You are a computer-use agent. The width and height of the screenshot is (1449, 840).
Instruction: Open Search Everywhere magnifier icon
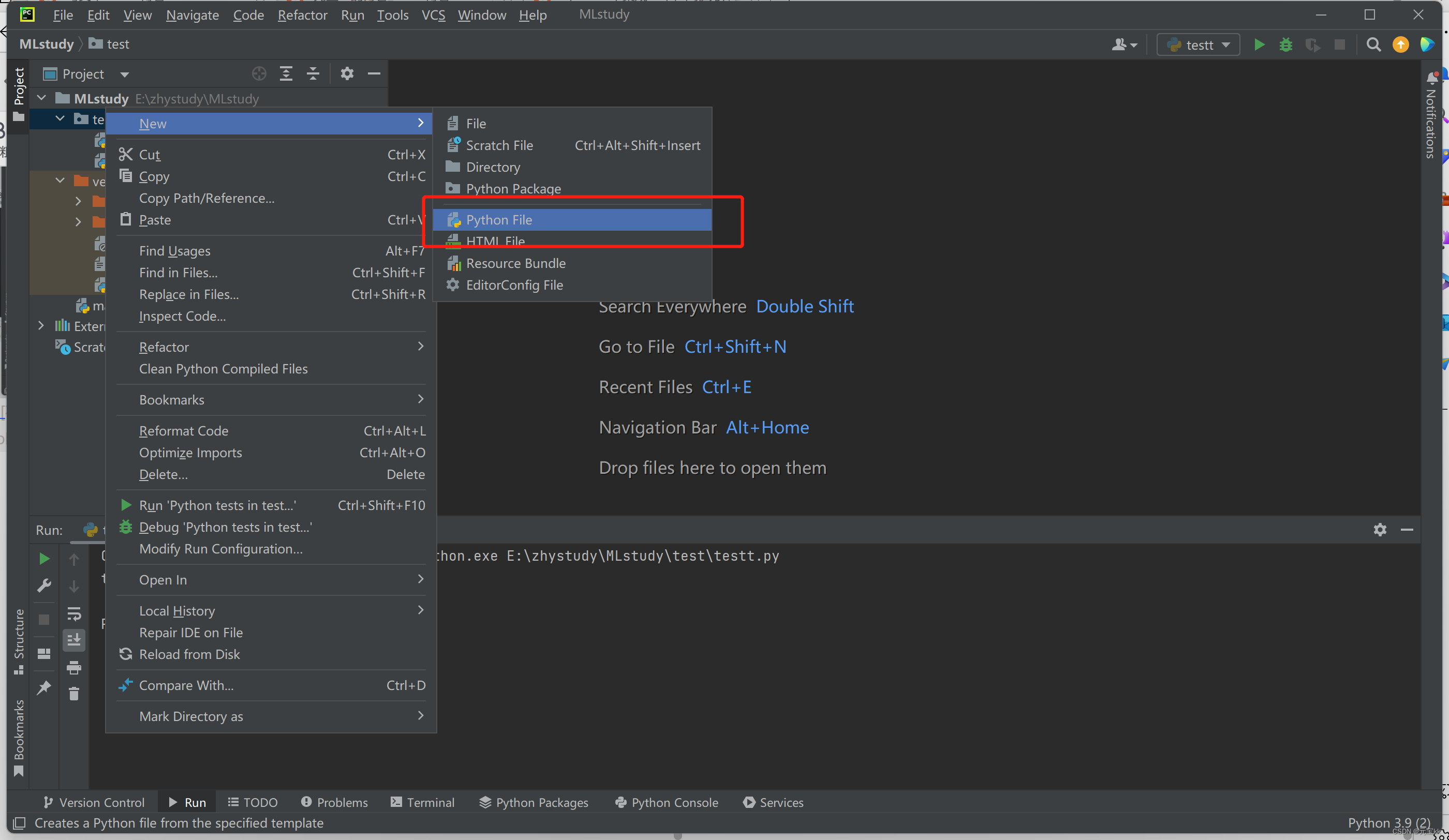pos(1373,45)
